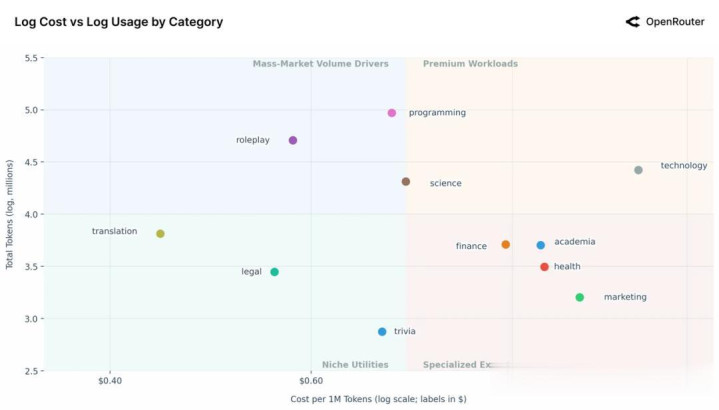
Task: Select the blue academia data point
Action: 541,245
